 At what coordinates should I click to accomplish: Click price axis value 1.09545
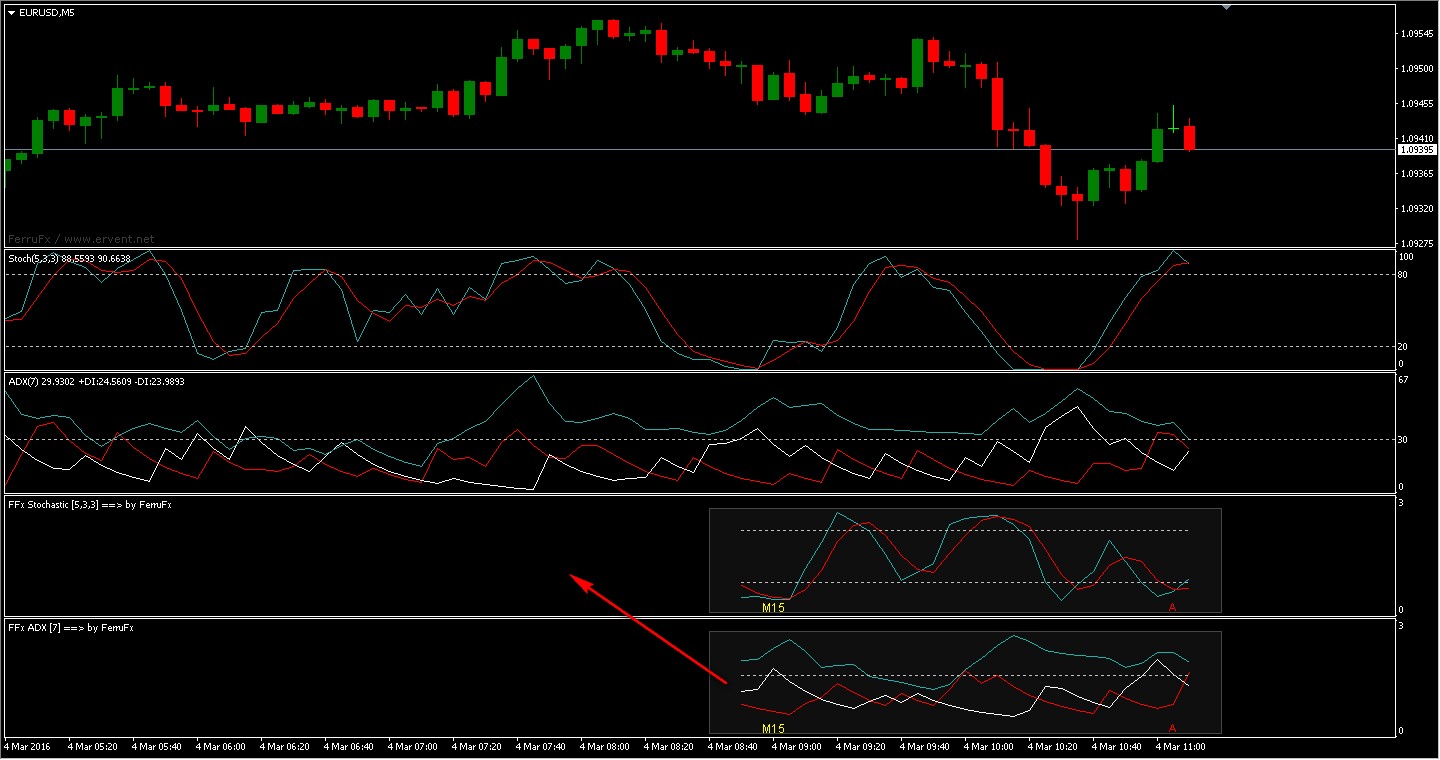pos(1419,34)
